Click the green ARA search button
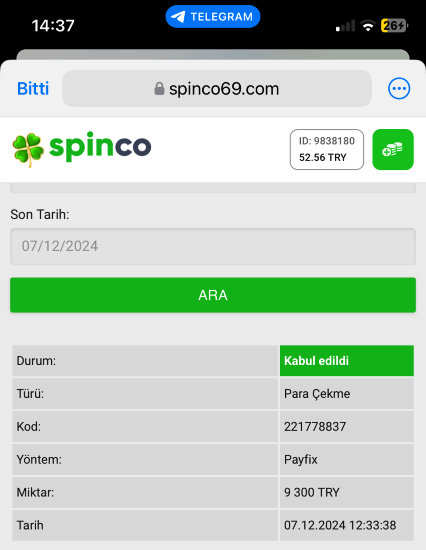 [213, 295]
